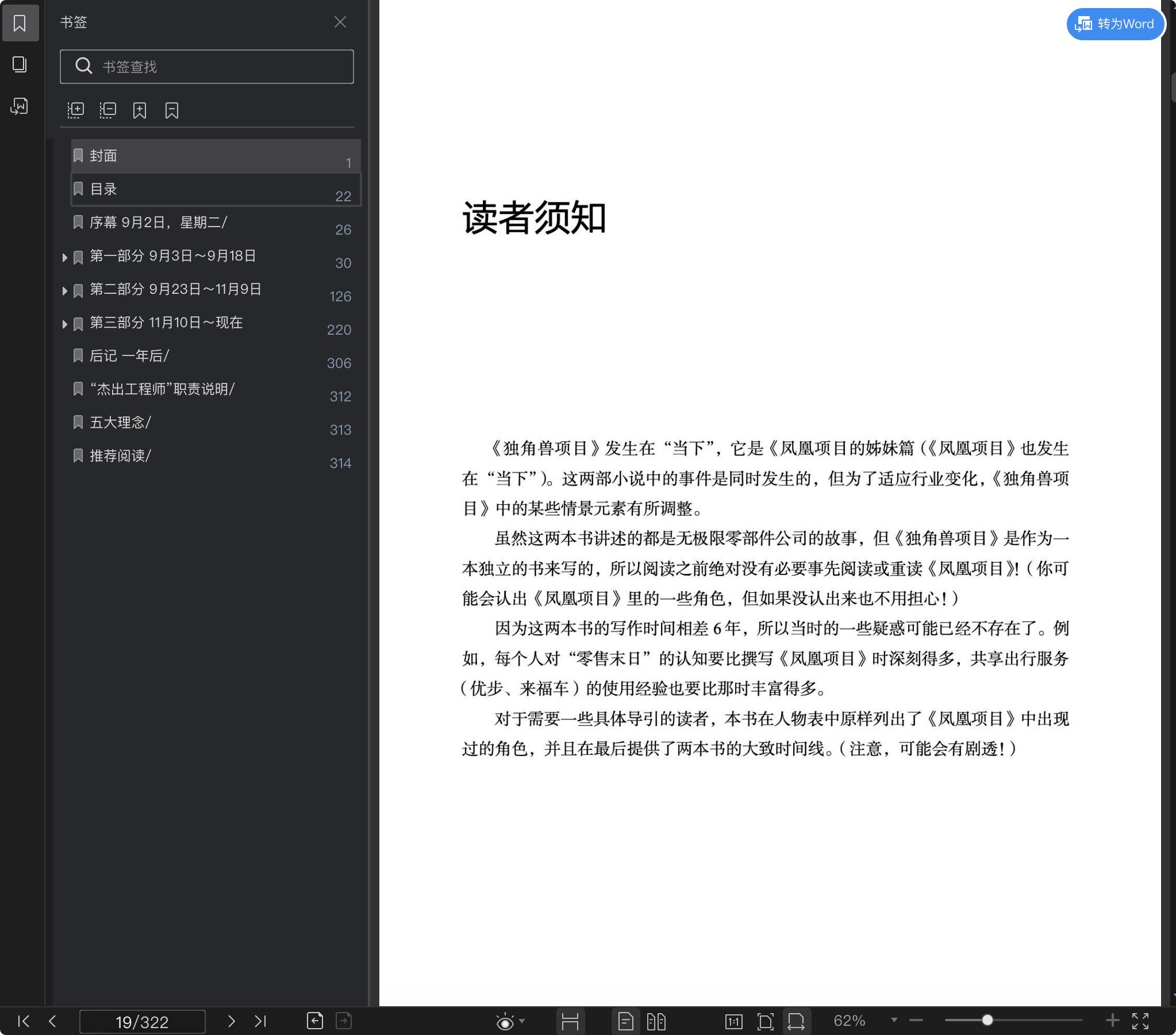Open the bookmarks panel icon in sidebar

[x=20, y=23]
